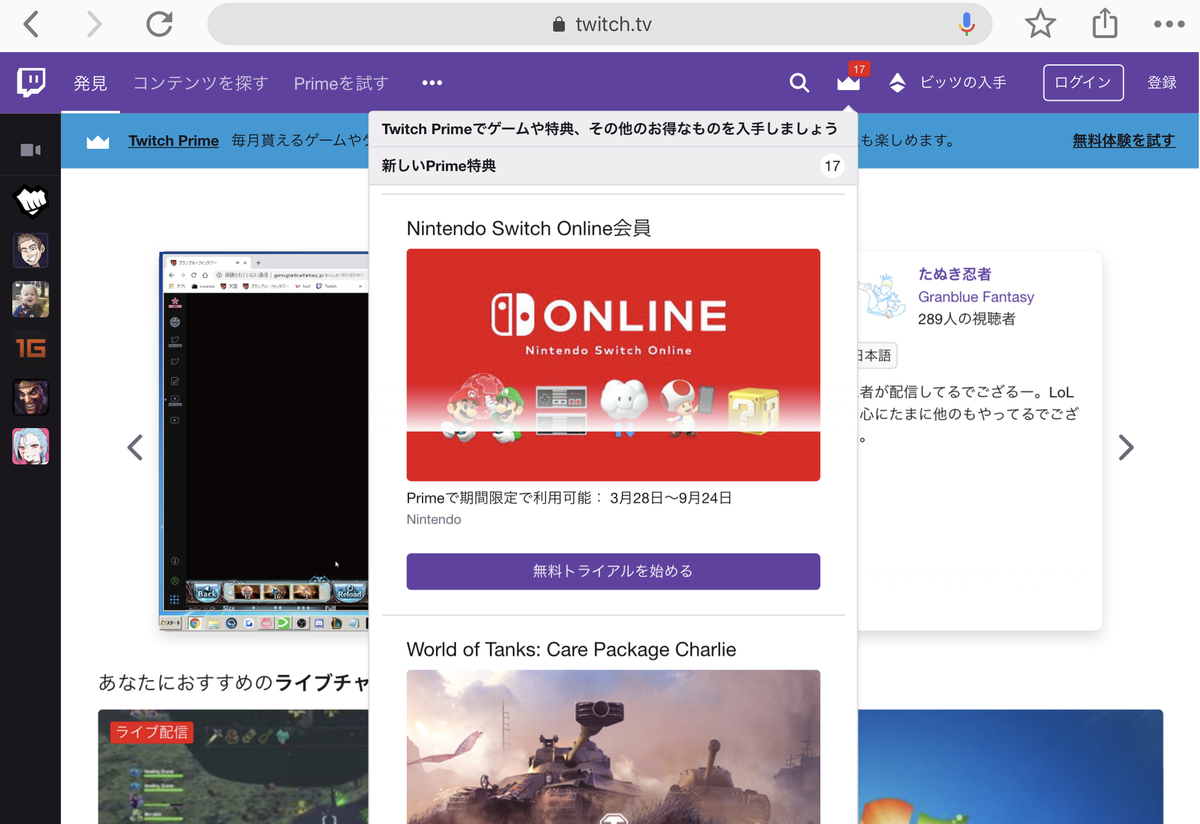1200x824 pixels.
Task: Click the 289人の視聴者 viewer count
Action: point(967,319)
